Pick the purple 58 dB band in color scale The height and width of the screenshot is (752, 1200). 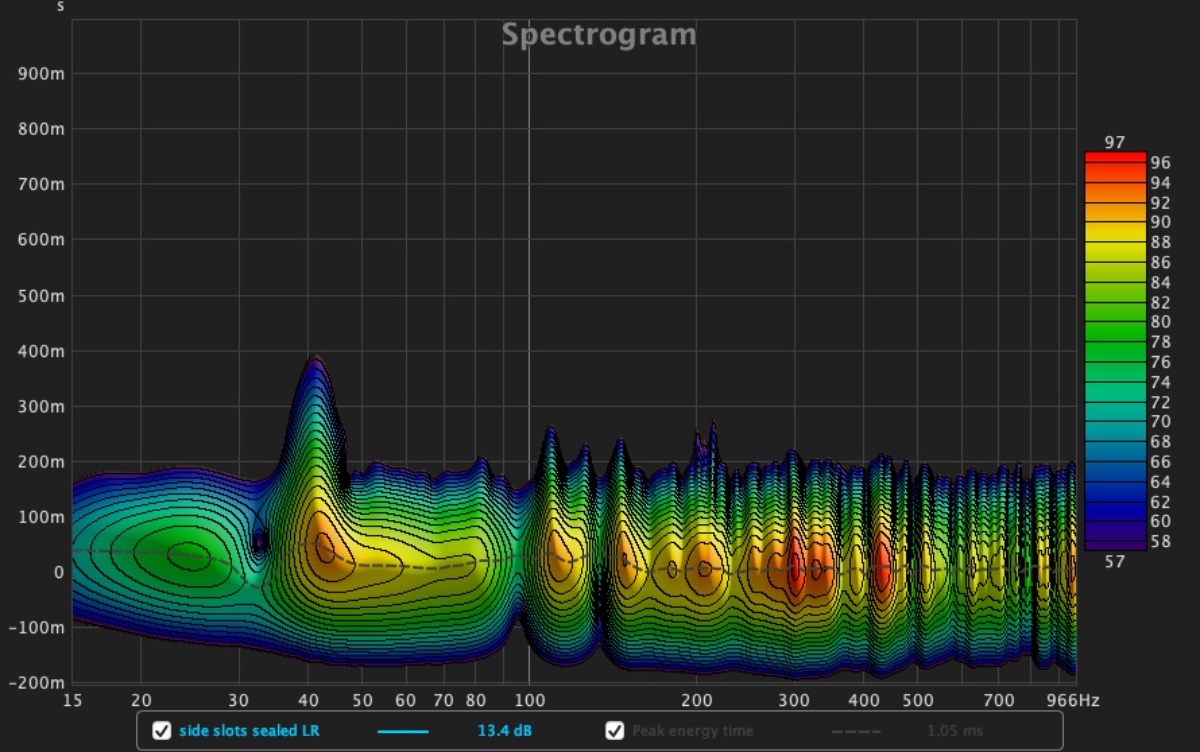(1115, 541)
